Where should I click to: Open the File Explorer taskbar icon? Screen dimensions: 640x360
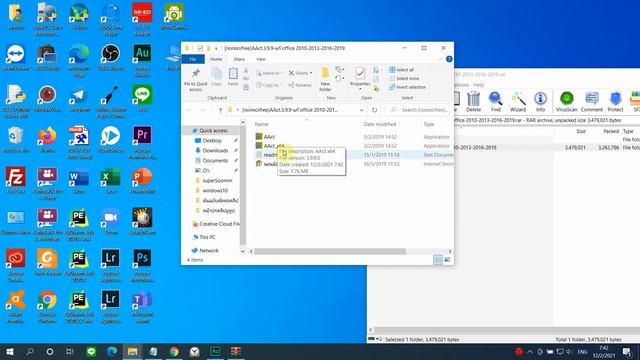point(132,351)
